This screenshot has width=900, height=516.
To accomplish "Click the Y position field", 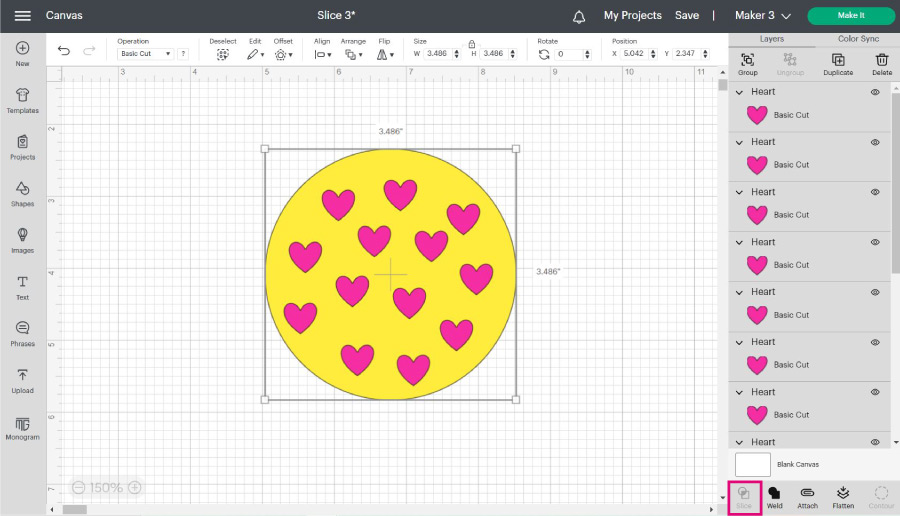I will pos(686,53).
